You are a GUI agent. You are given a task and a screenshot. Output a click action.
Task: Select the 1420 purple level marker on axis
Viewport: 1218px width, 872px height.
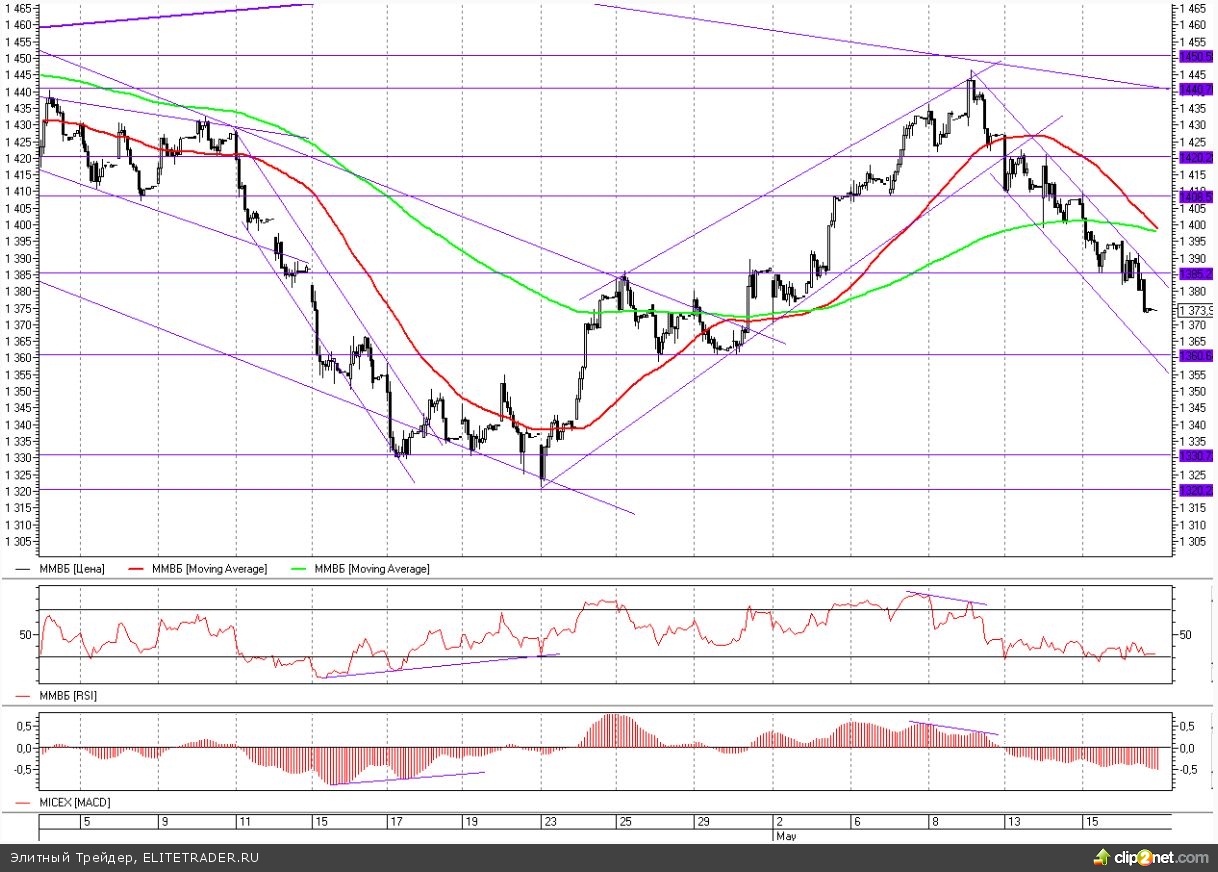[1196, 157]
